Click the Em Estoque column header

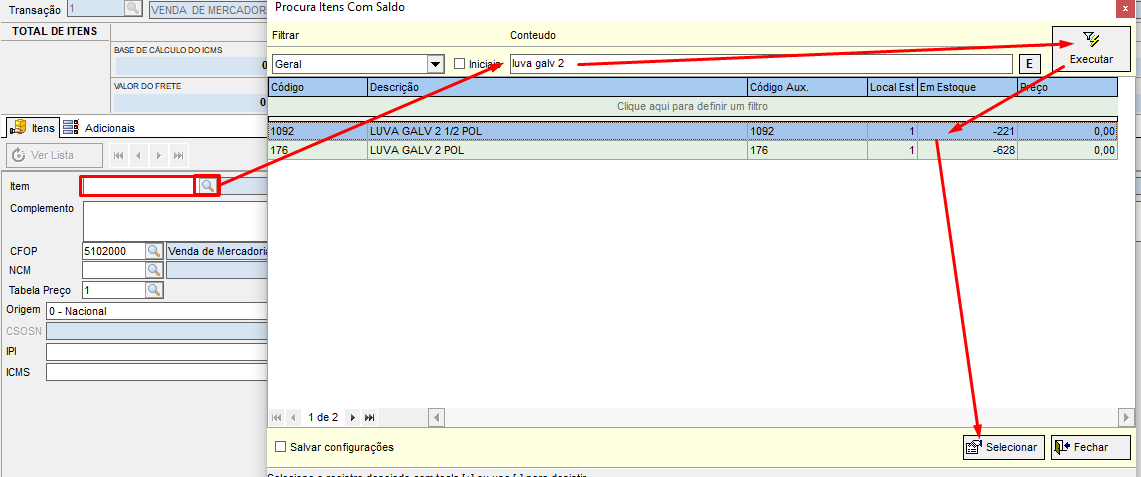pyautogui.click(x=966, y=88)
